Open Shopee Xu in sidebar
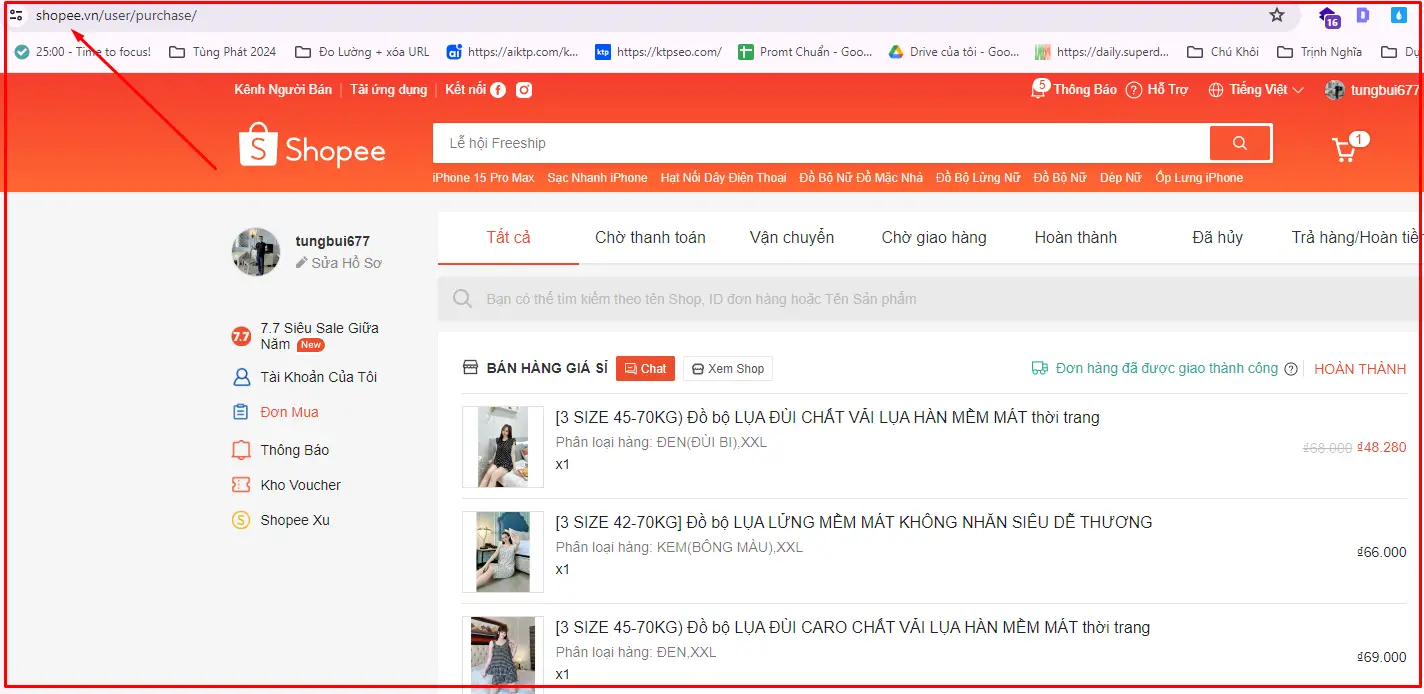Image resolution: width=1424 pixels, height=694 pixels. point(281,520)
